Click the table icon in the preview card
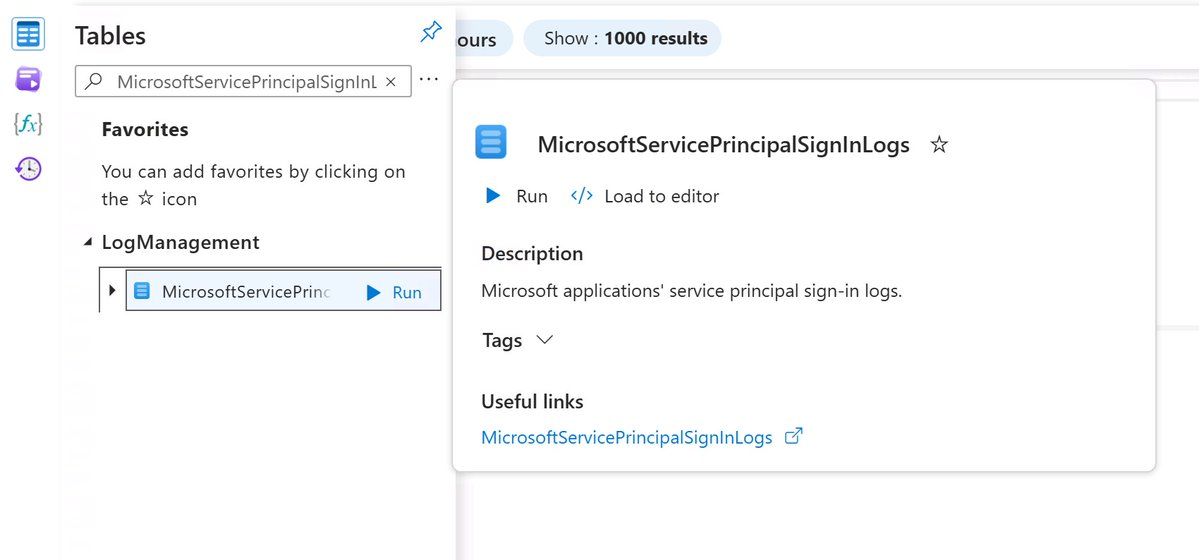The width and height of the screenshot is (1199, 560). pyautogui.click(x=491, y=142)
